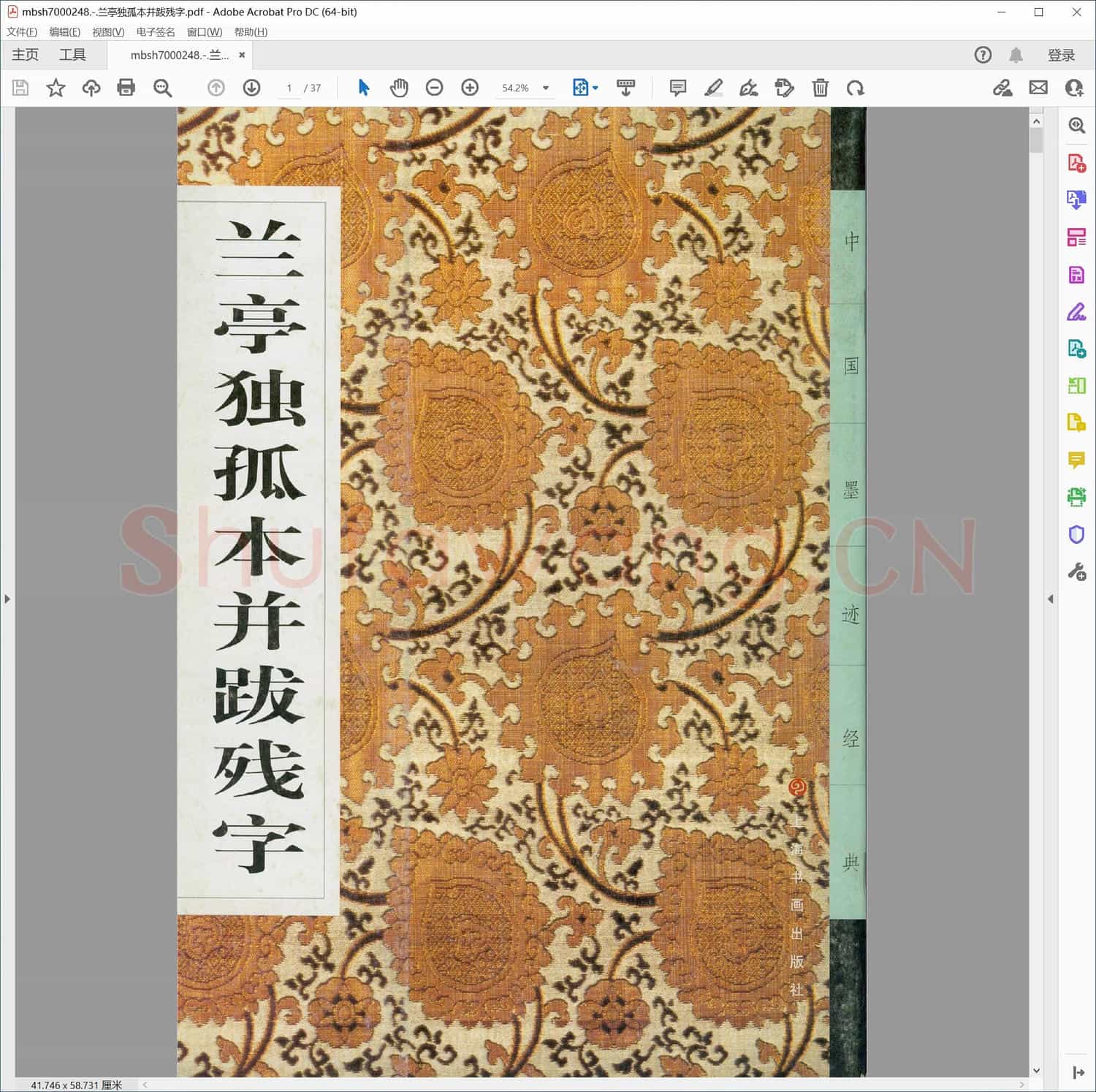Select the Hand pan tool
1096x1092 pixels.
coord(398,88)
